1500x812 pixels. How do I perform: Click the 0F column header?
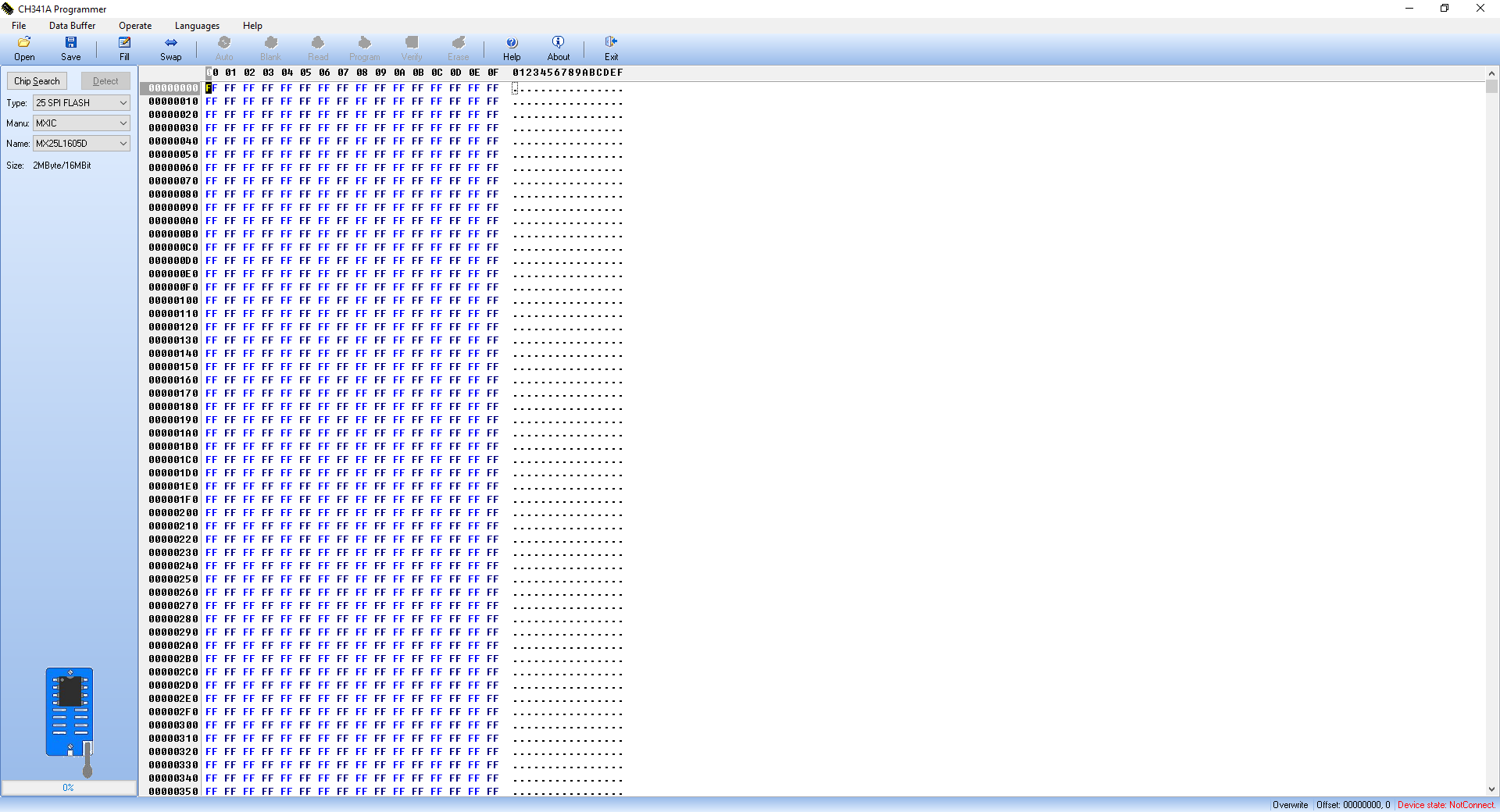tap(493, 73)
